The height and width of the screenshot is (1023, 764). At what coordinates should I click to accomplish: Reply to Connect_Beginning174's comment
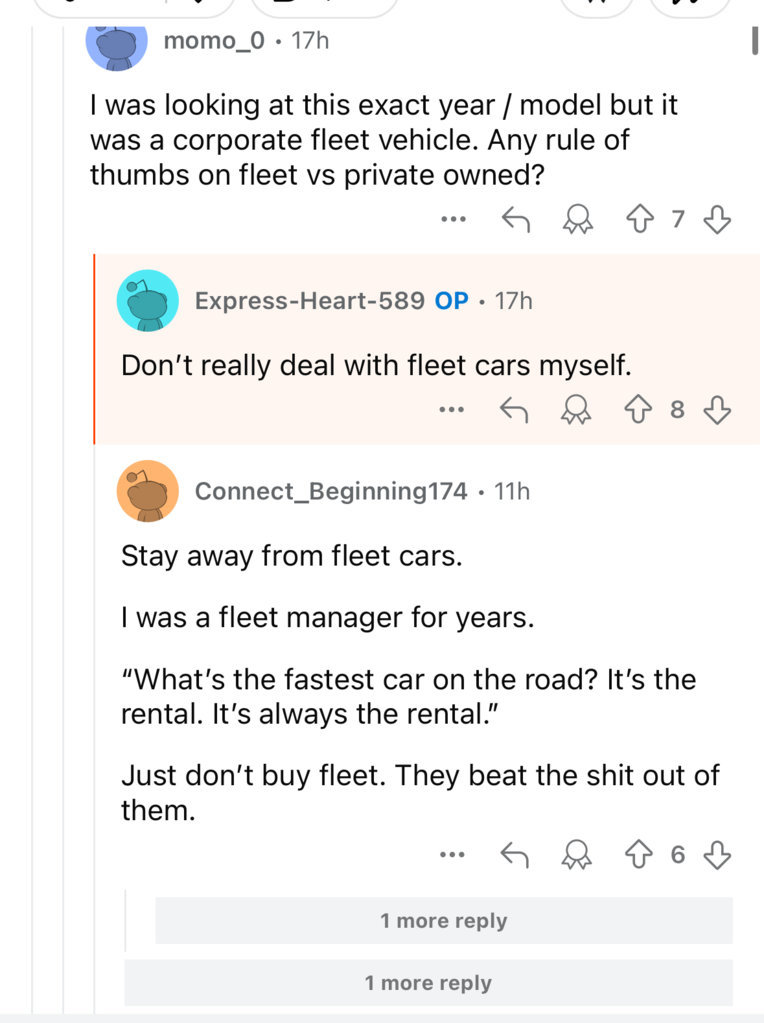click(x=513, y=854)
